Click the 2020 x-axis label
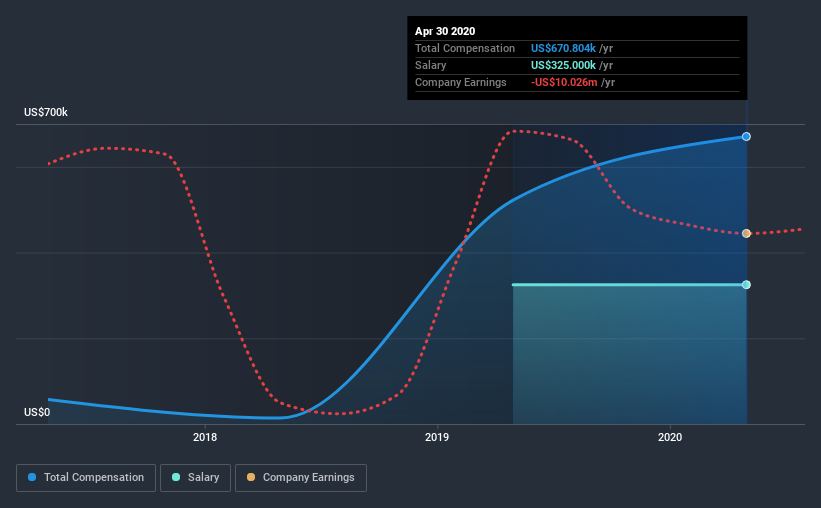This screenshot has width=821, height=508. 670,437
